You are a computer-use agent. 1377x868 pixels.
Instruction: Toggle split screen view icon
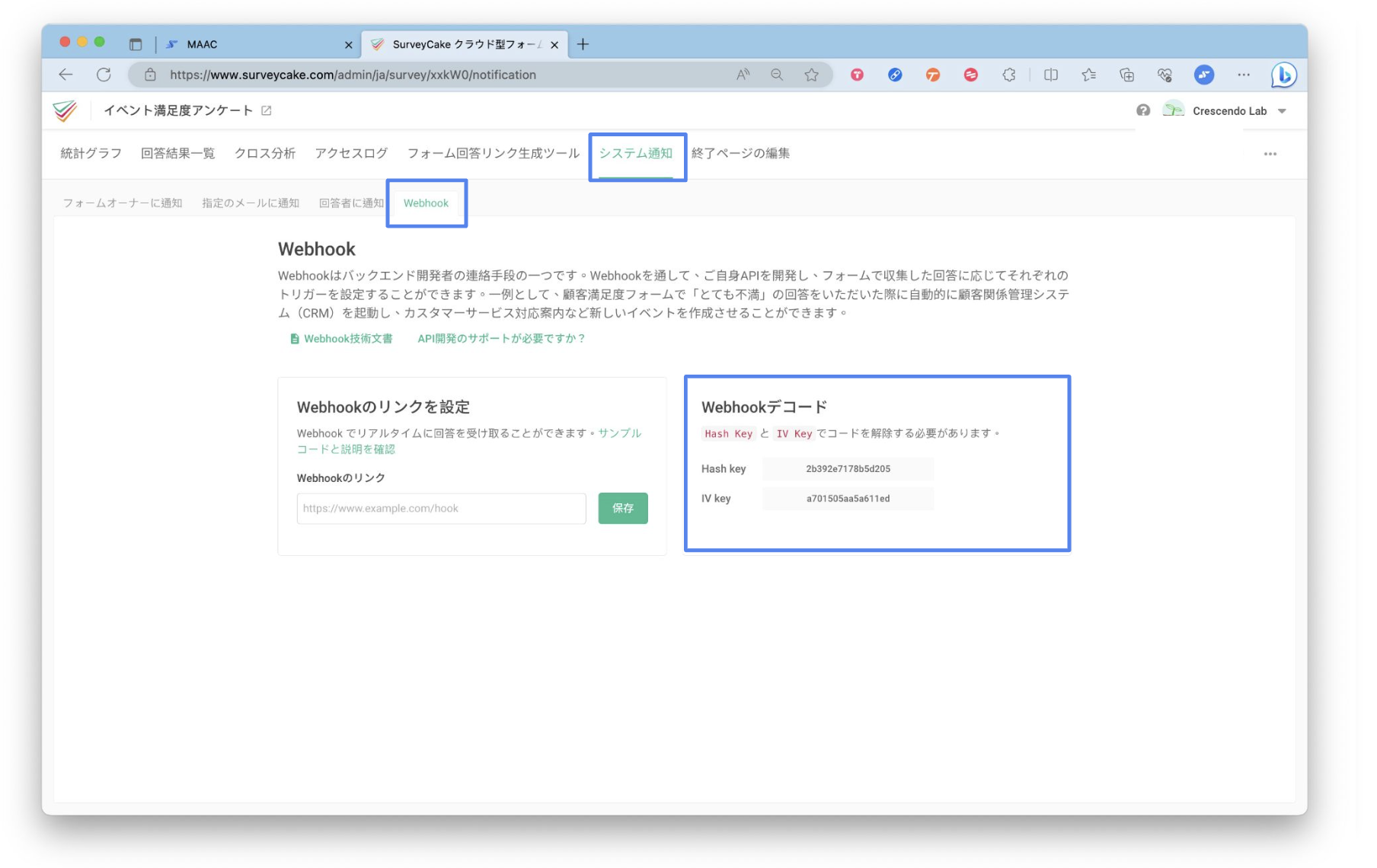pos(1050,75)
